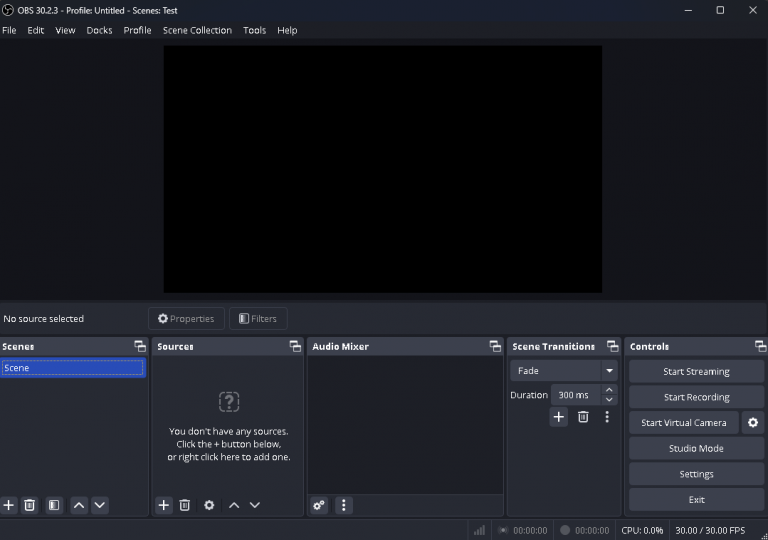Configure virtual camera gear icon

[753, 422]
